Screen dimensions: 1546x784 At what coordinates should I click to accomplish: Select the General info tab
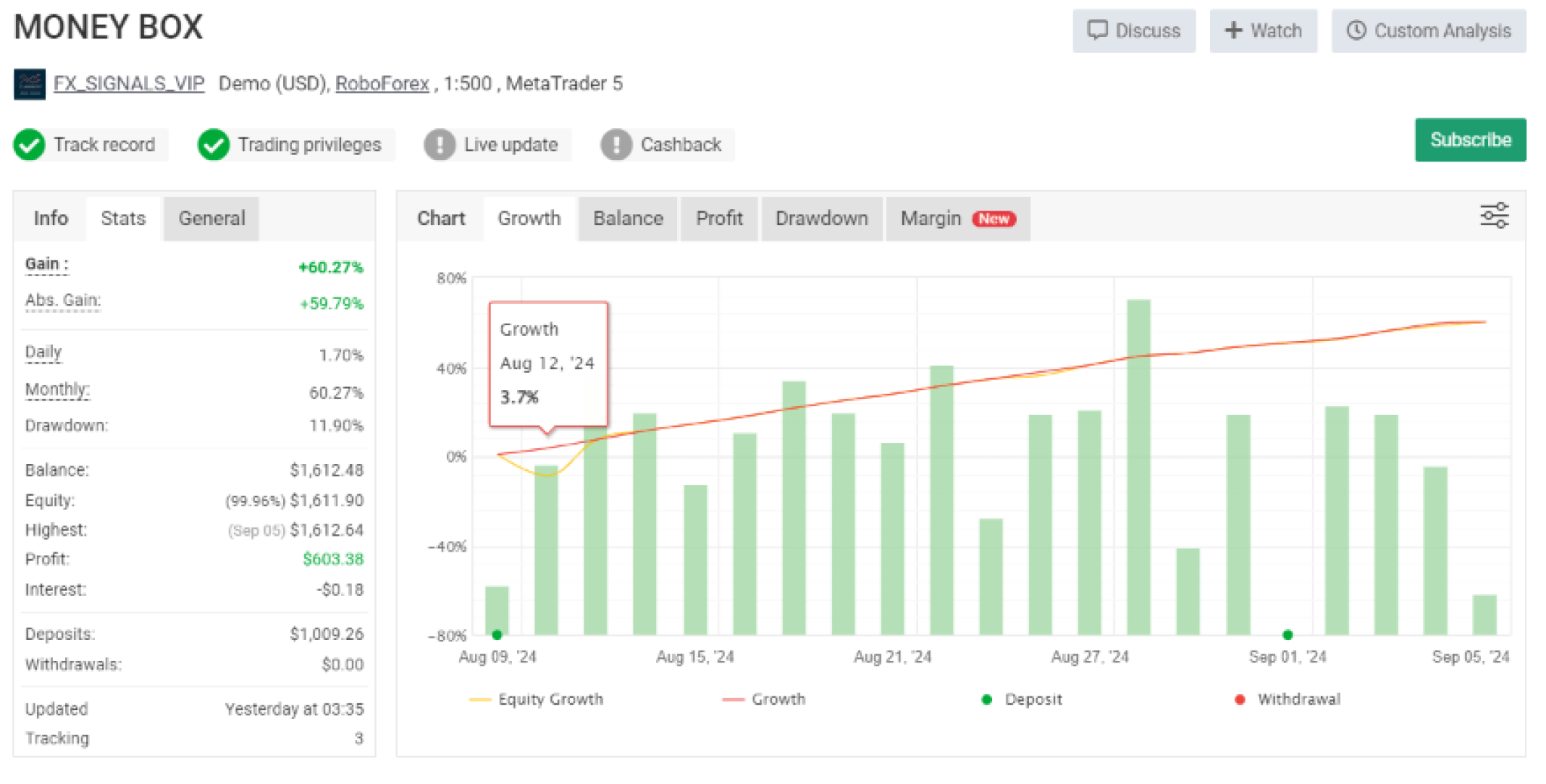(211, 219)
